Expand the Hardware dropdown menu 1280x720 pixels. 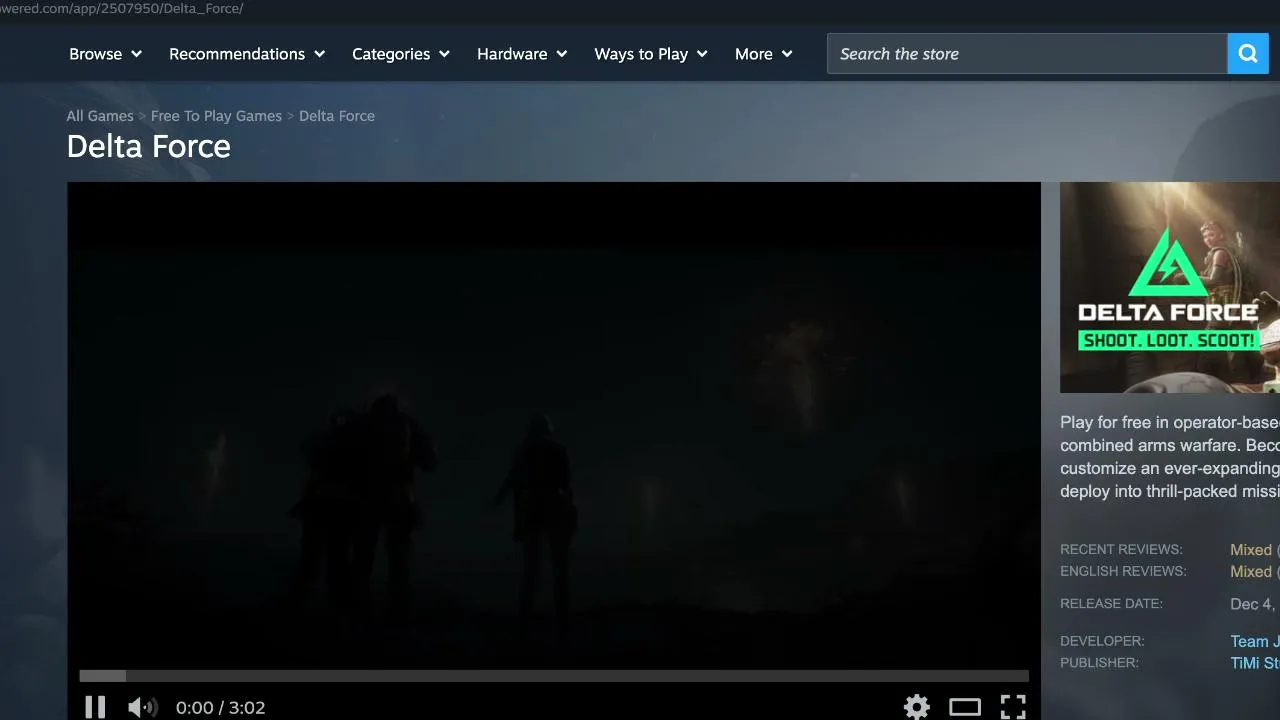[522, 54]
